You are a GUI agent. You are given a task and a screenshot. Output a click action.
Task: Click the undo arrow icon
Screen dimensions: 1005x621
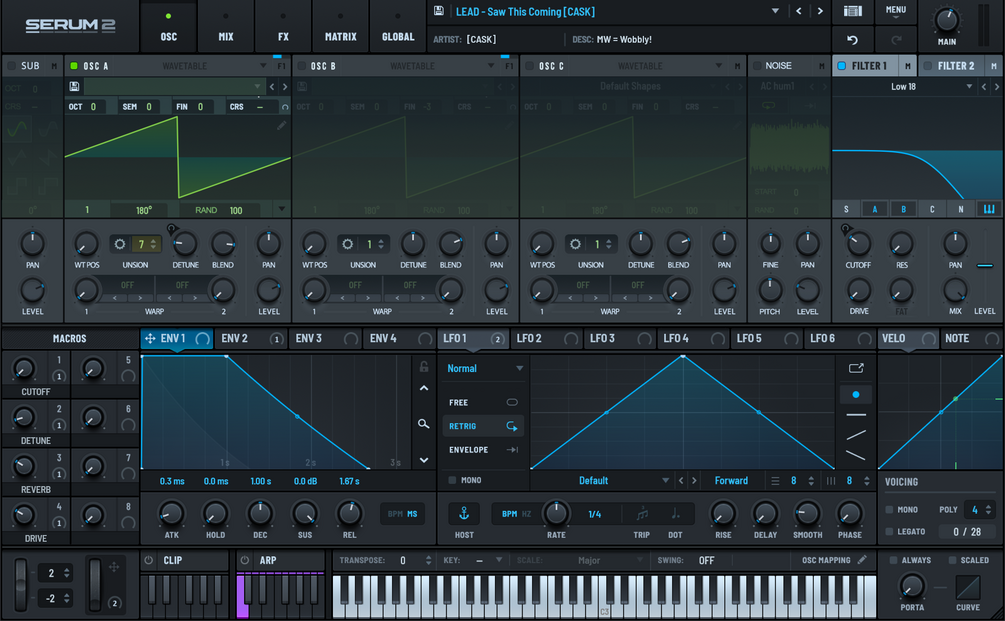(x=852, y=40)
